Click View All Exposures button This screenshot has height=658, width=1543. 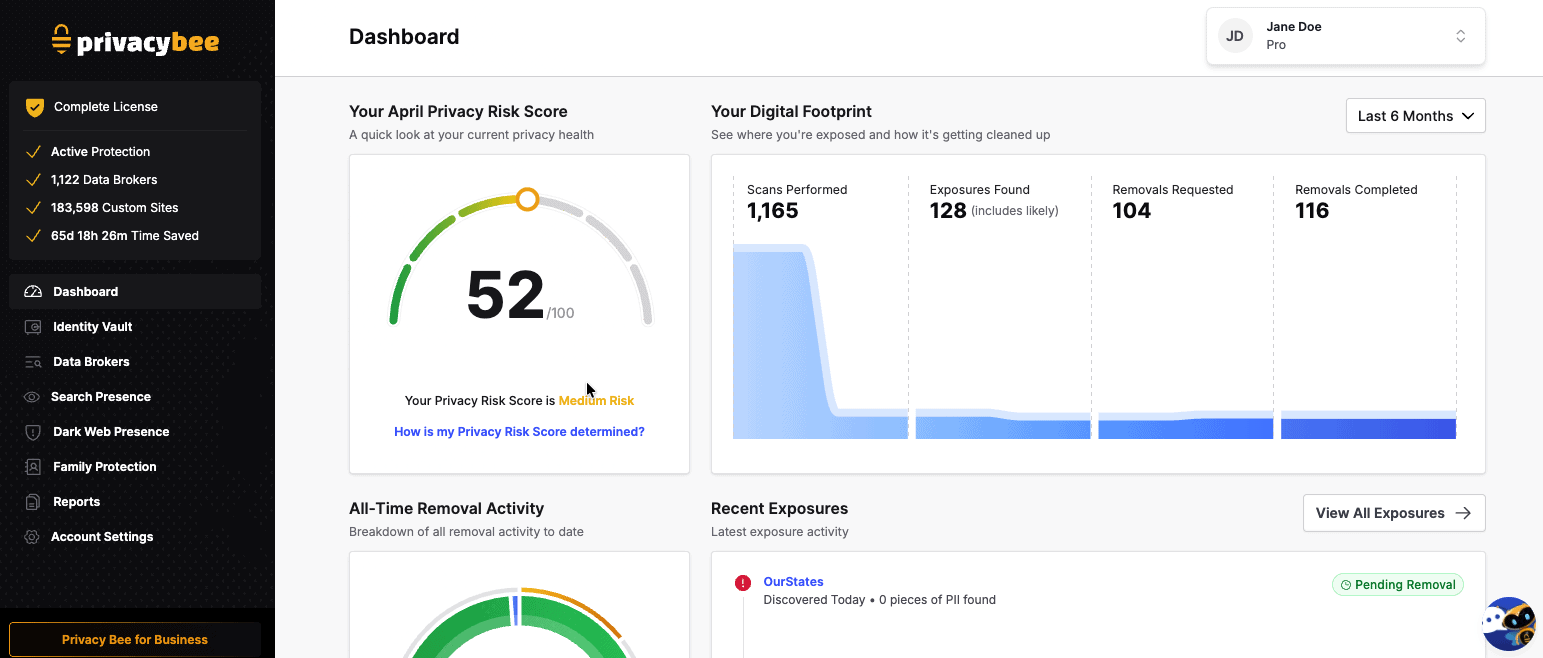pos(1394,513)
